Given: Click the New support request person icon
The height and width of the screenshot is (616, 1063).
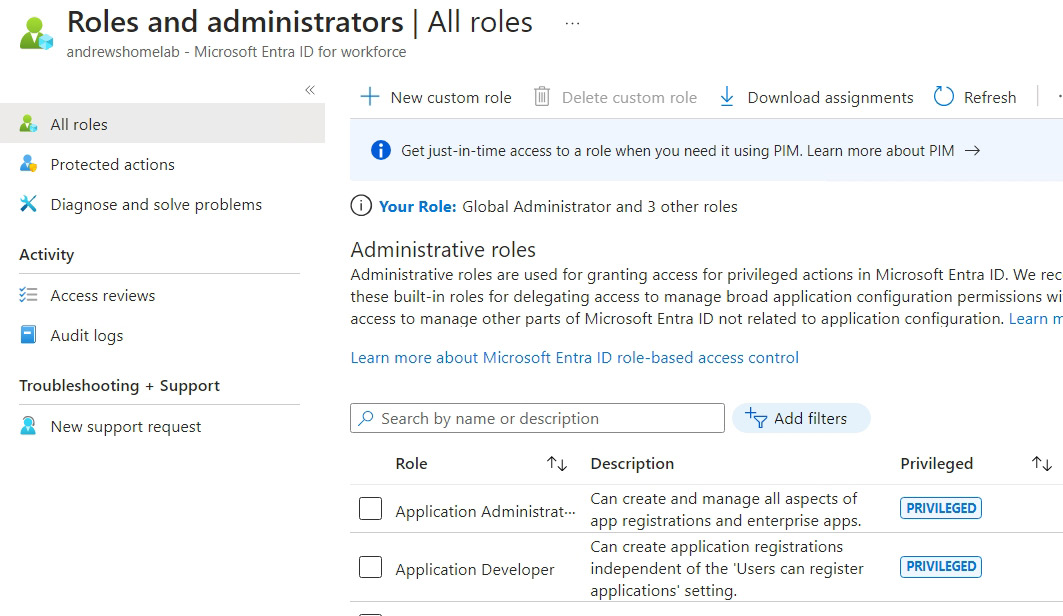Looking at the screenshot, I should (x=28, y=426).
